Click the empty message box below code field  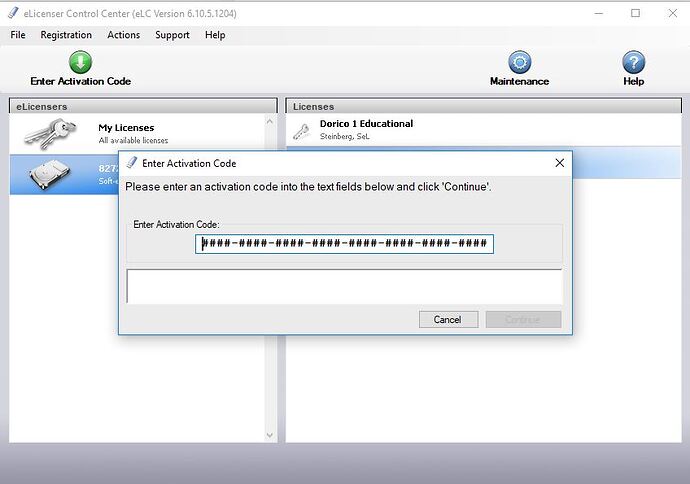[345, 286]
